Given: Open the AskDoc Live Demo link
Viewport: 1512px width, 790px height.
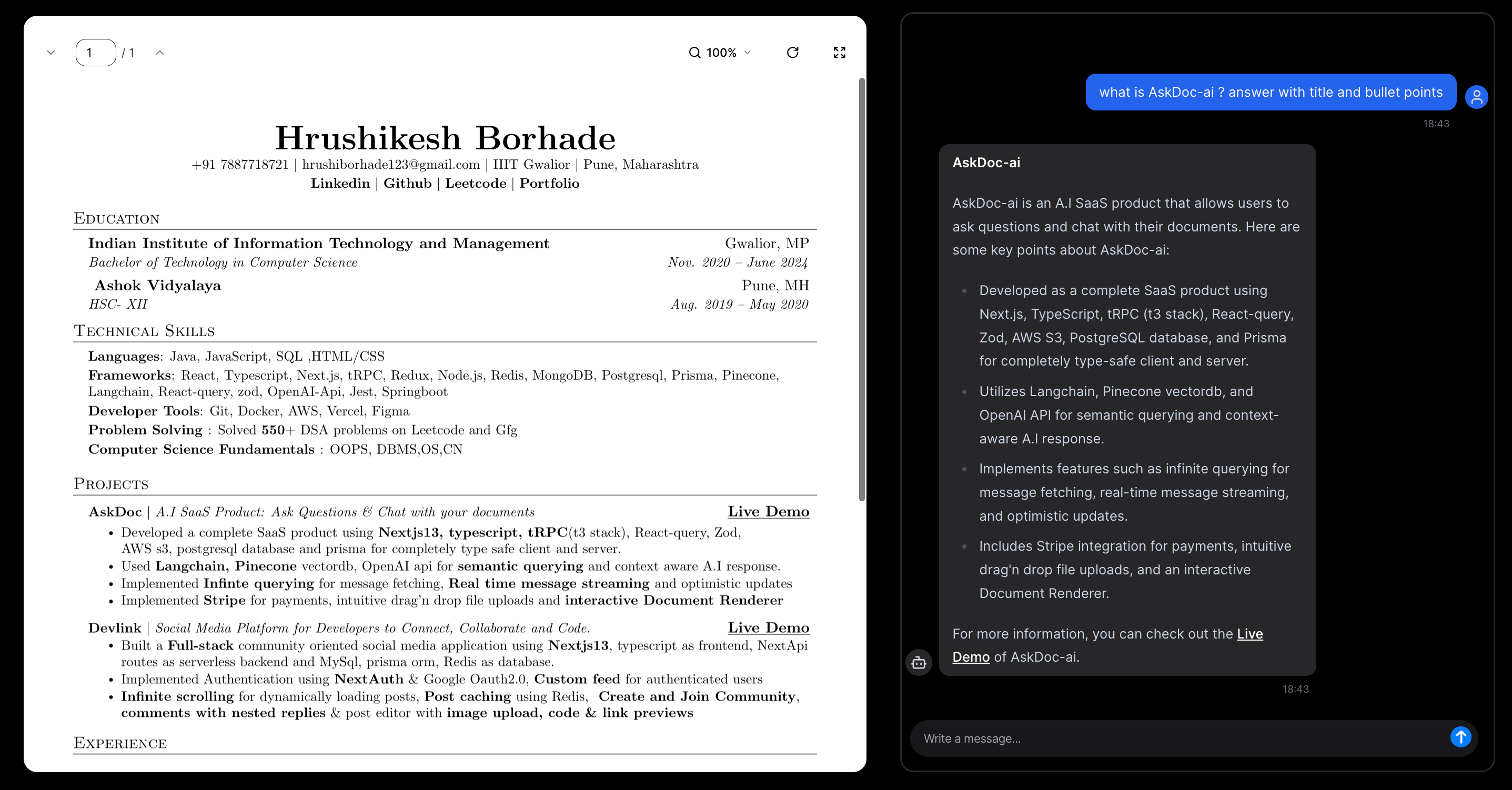Looking at the screenshot, I should (x=768, y=512).
